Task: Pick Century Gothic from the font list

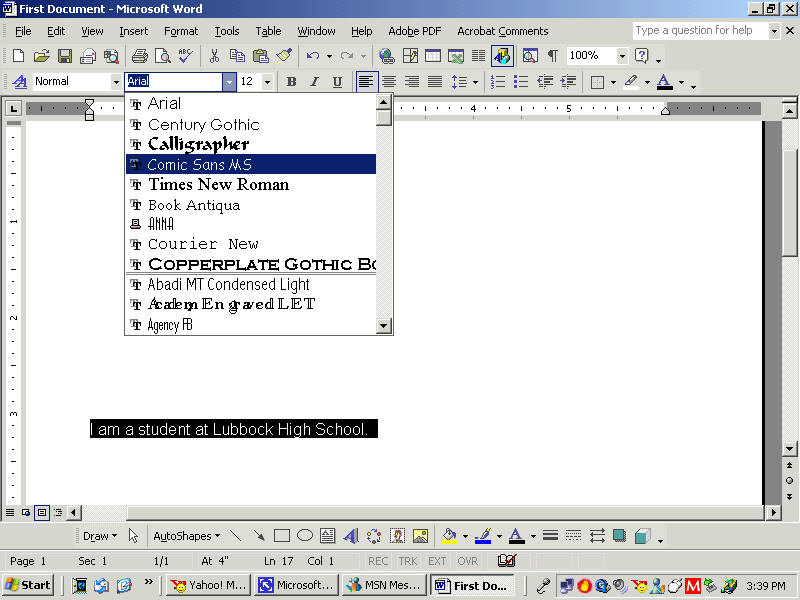Action: pyautogui.click(x=251, y=124)
